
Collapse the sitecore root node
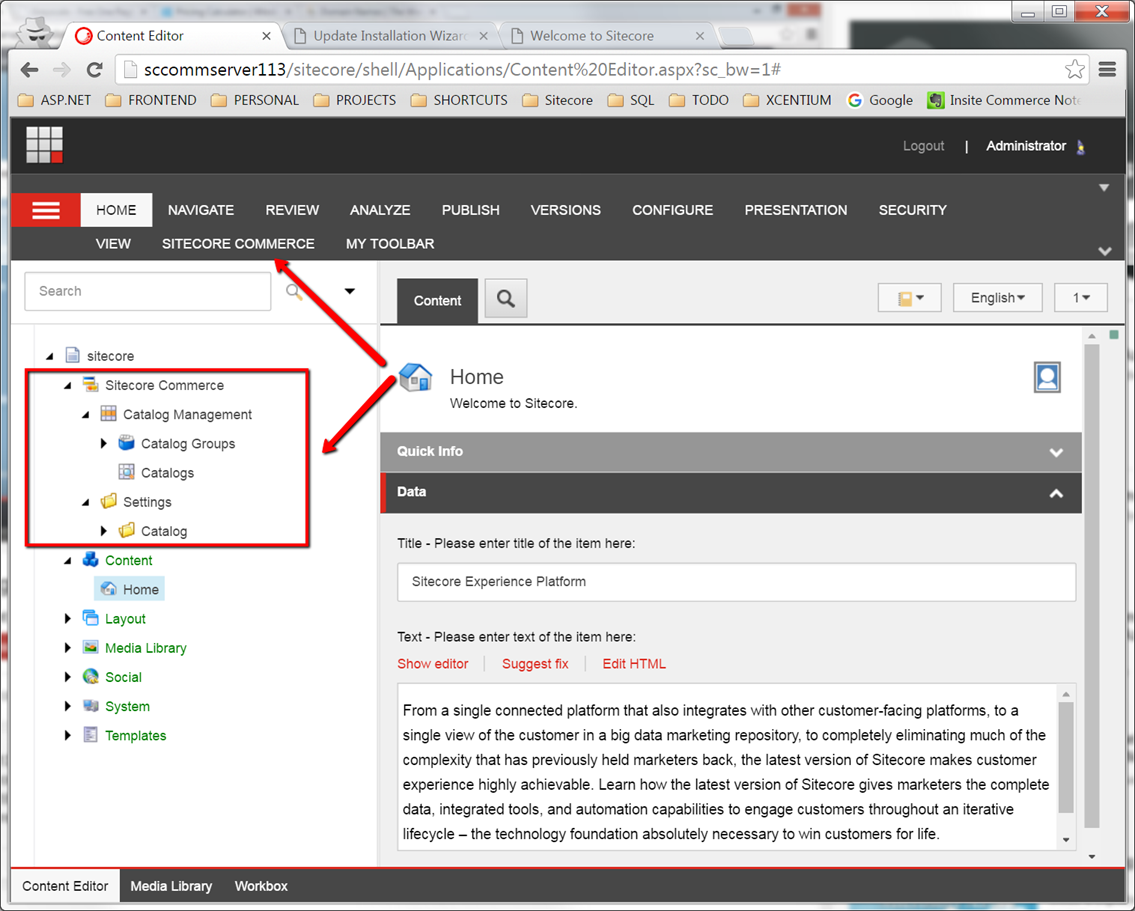coord(49,356)
